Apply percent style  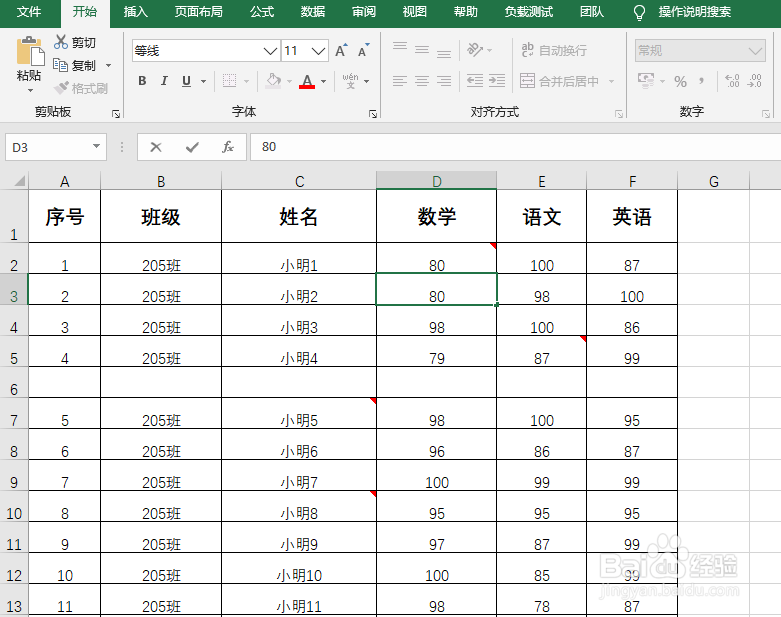click(x=680, y=81)
